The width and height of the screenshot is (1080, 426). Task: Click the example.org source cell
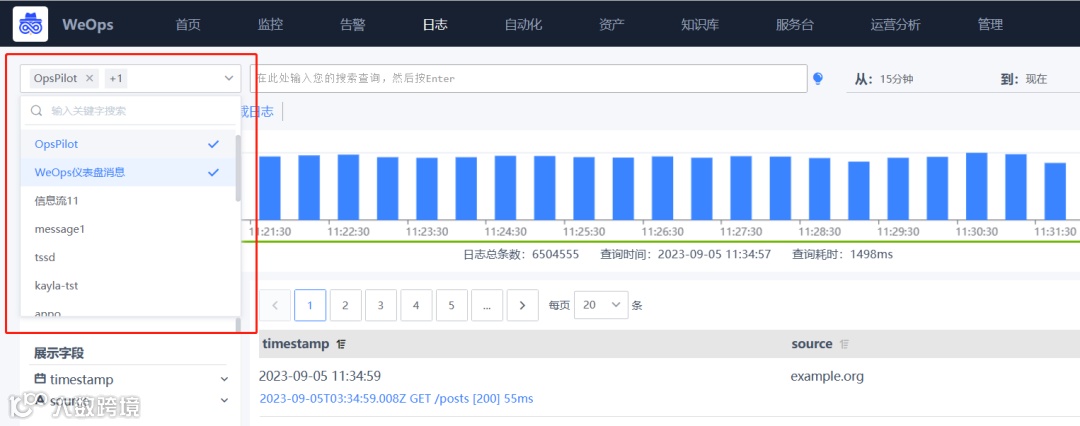827,376
